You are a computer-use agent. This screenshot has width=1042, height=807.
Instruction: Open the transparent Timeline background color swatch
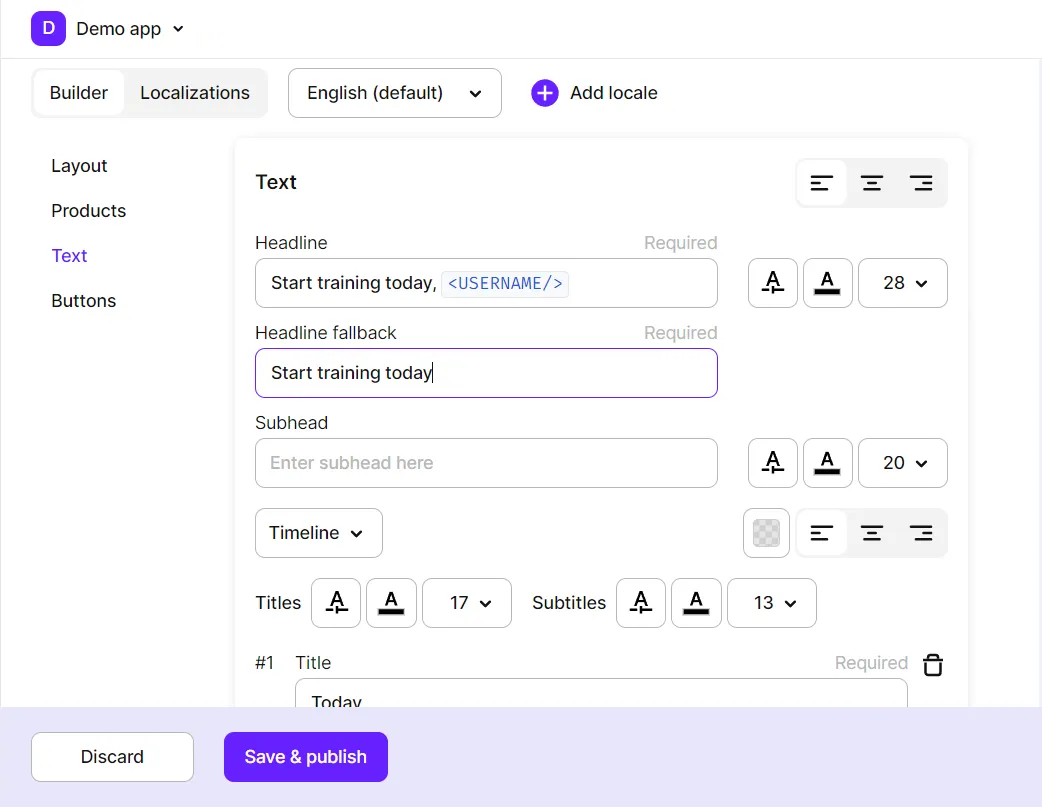pos(766,533)
